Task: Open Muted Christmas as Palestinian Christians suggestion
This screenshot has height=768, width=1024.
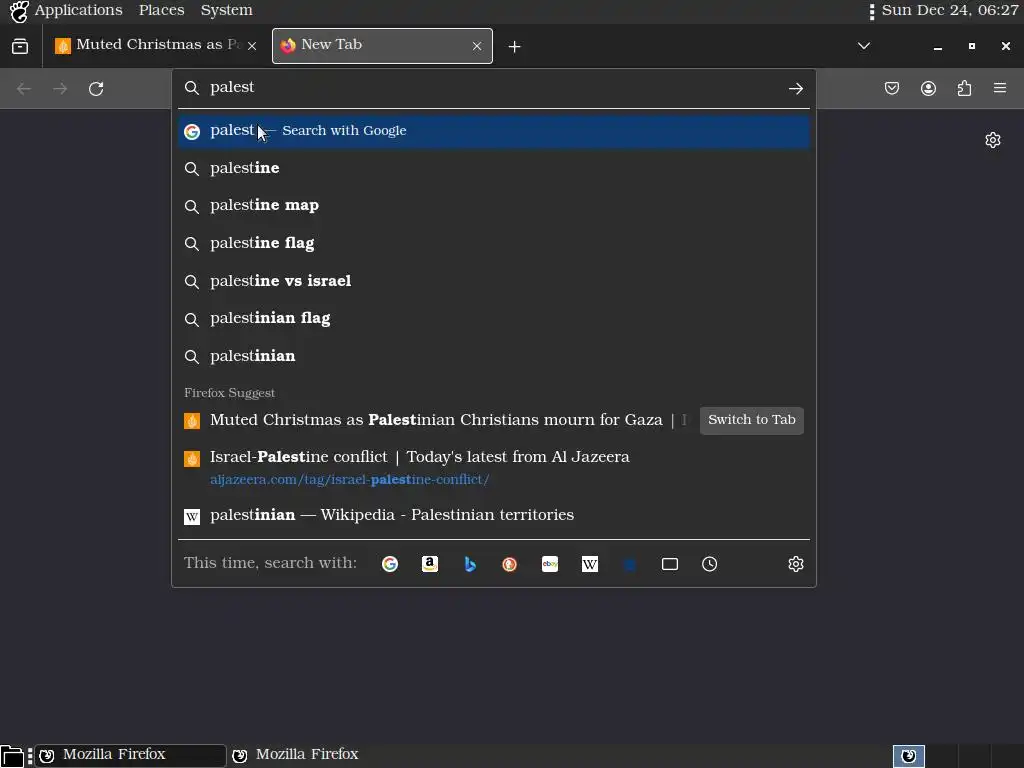Action: point(436,420)
